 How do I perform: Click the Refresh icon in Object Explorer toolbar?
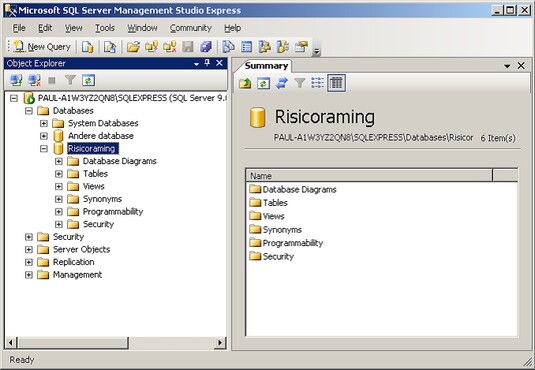[88, 81]
